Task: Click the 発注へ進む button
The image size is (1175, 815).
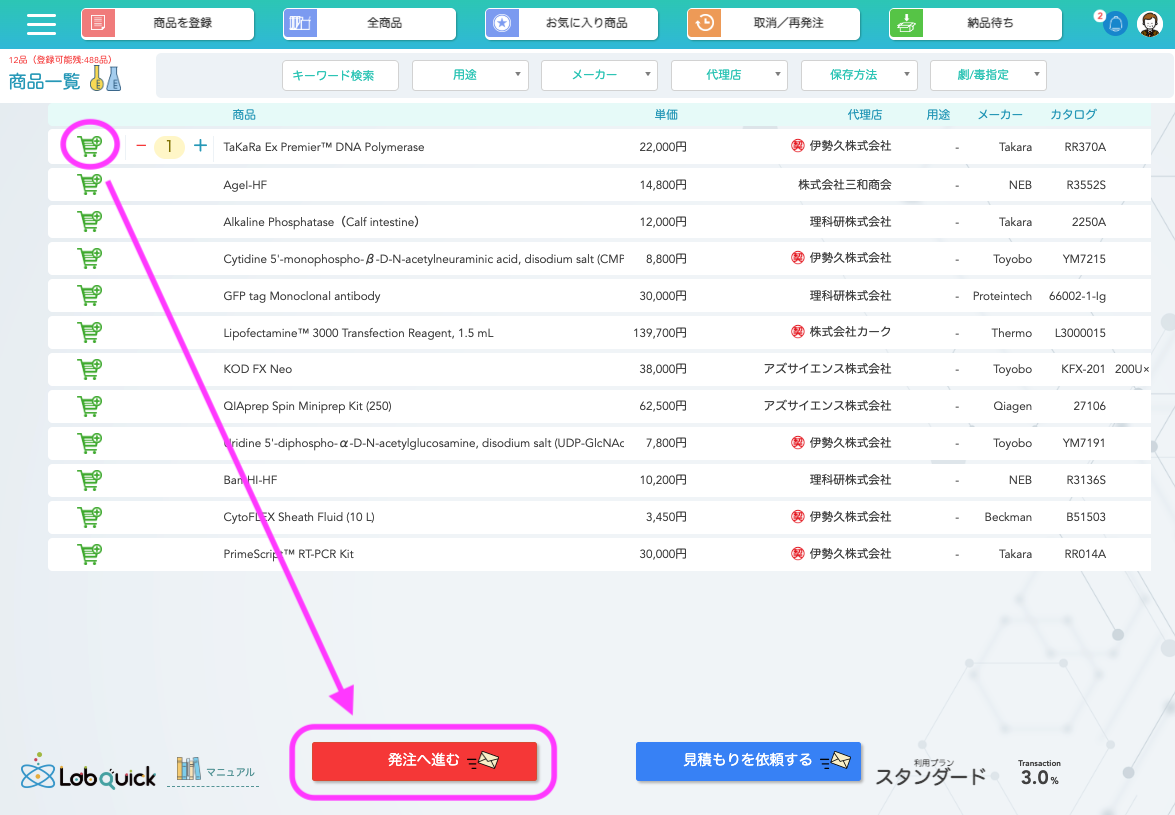Action: (425, 761)
